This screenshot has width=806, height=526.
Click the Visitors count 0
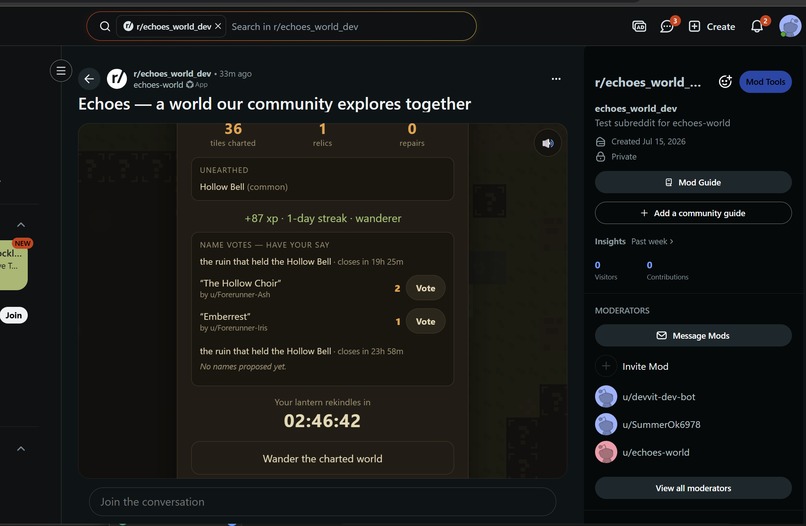597,265
